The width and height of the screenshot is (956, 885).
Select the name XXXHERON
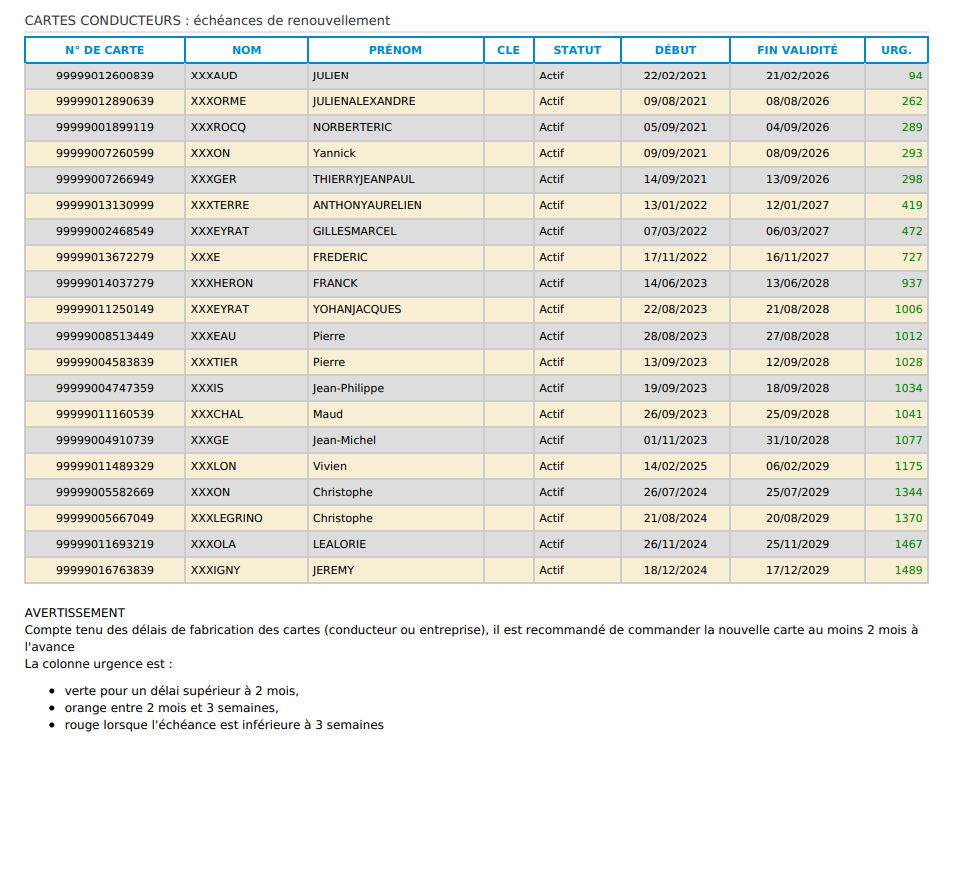(221, 283)
